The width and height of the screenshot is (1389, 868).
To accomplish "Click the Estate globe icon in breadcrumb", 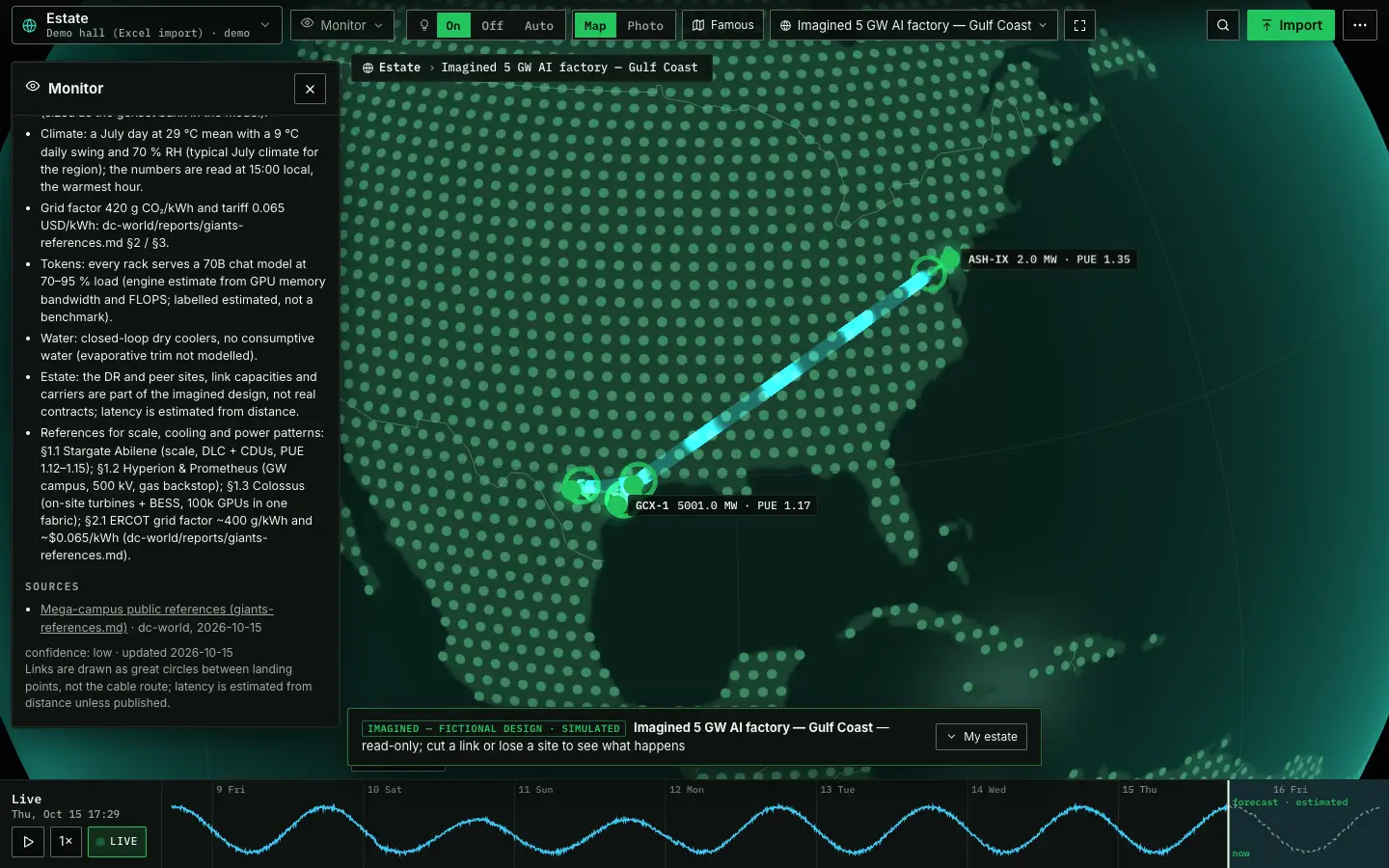I will (368, 68).
